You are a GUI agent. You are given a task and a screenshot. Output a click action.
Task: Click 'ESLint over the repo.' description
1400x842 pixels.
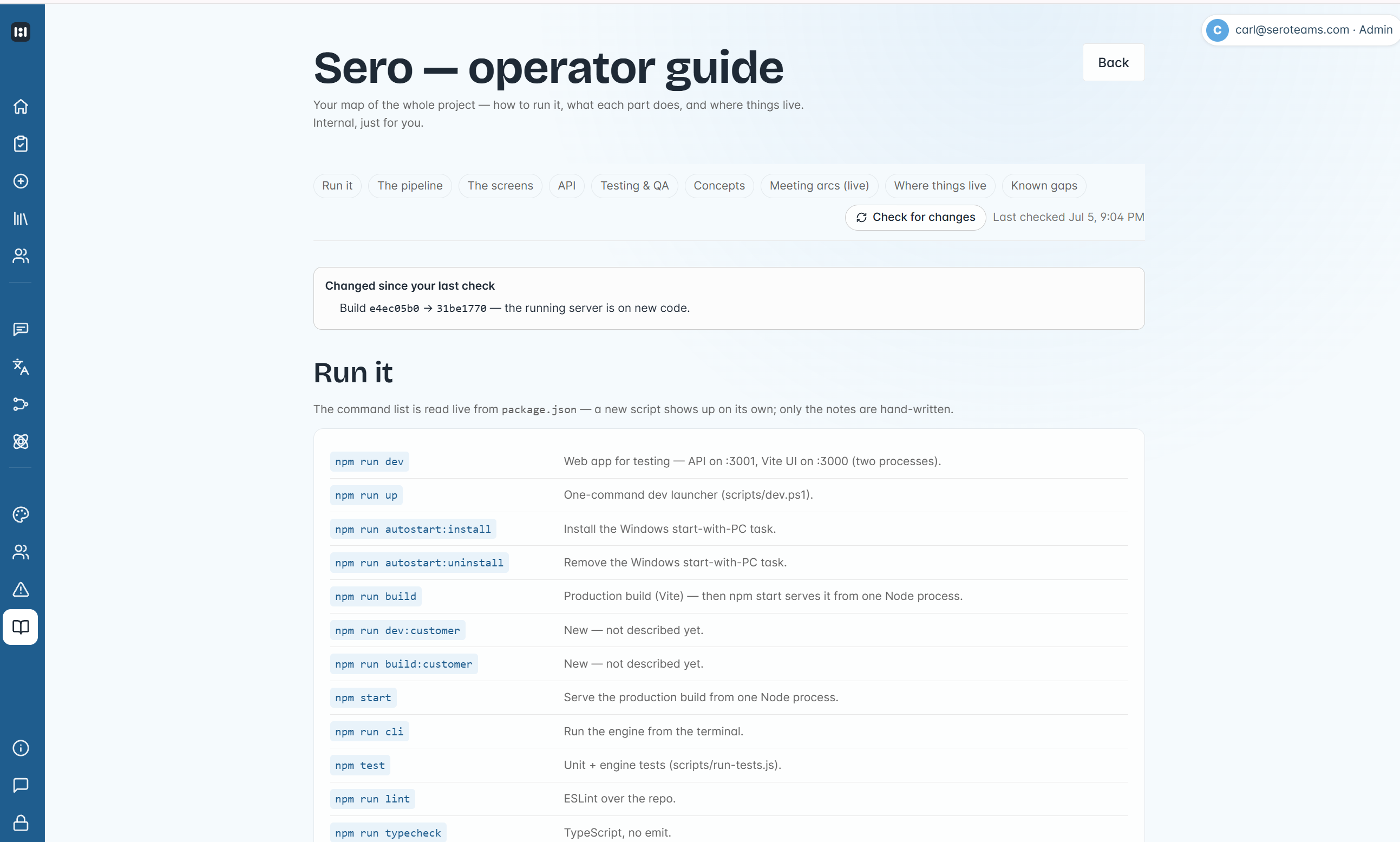619,798
